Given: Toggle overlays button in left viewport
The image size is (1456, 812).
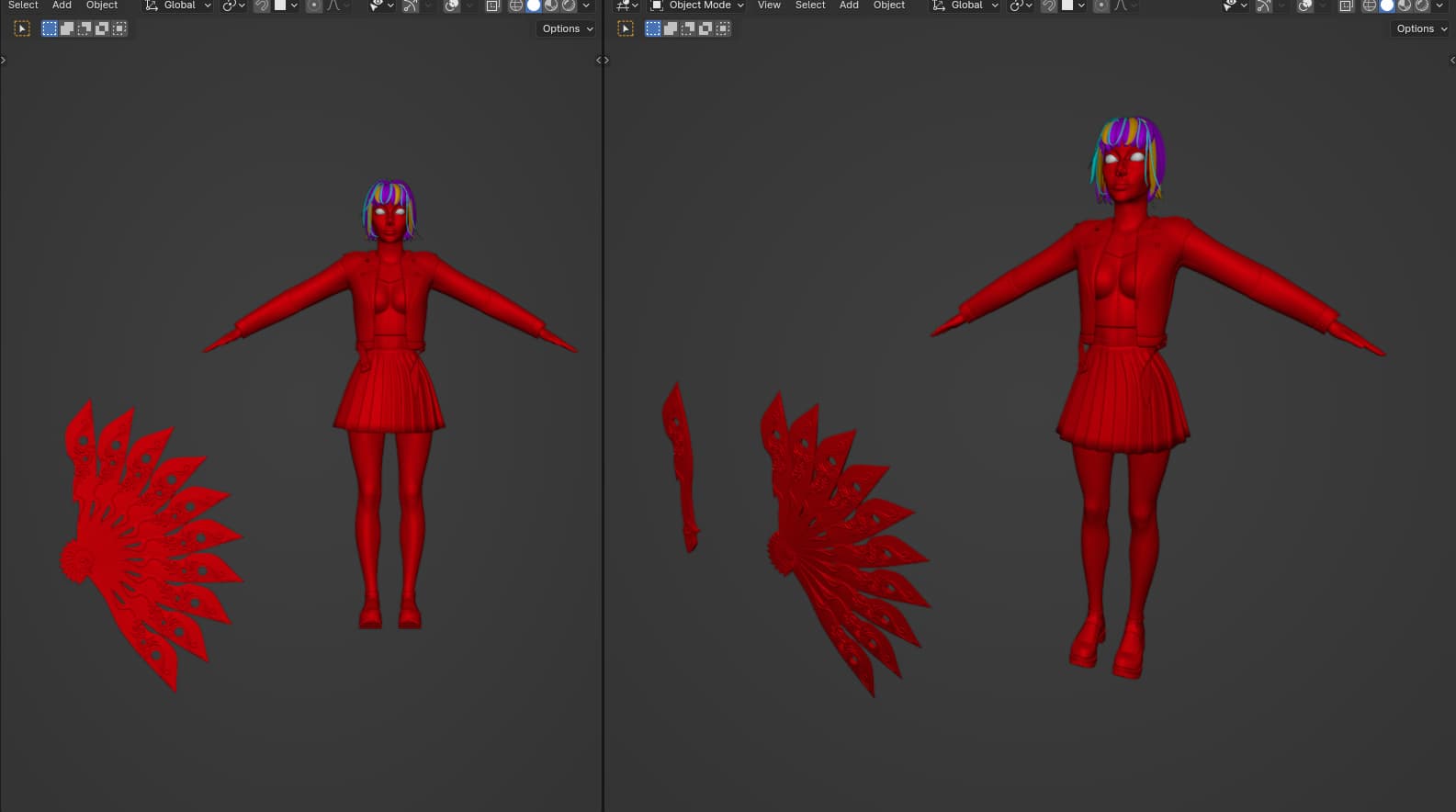Looking at the screenshot, I should [x=452, y=6].
